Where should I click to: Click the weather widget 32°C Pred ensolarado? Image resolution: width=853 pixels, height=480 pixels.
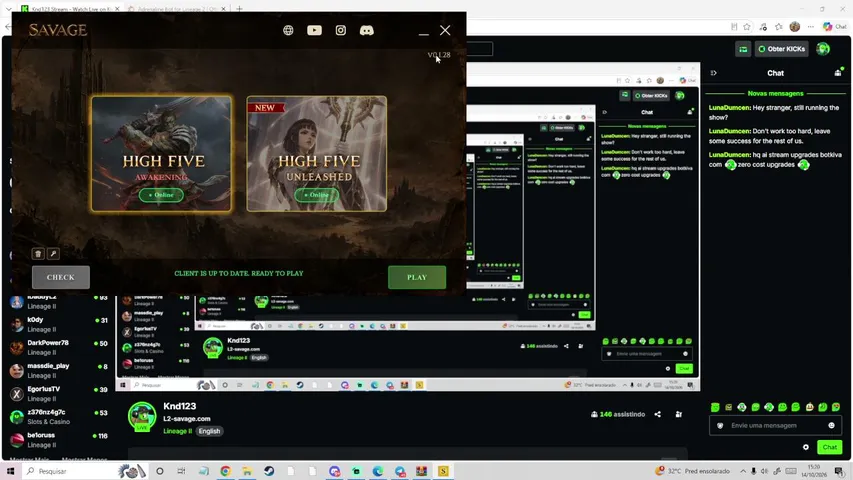click(692, 471)
